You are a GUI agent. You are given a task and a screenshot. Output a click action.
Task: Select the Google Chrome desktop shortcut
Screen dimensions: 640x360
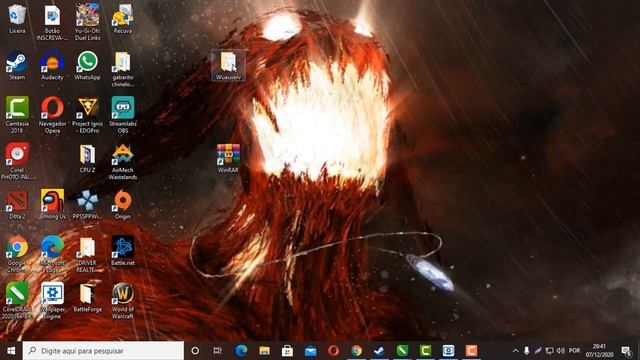pos(17,254)
